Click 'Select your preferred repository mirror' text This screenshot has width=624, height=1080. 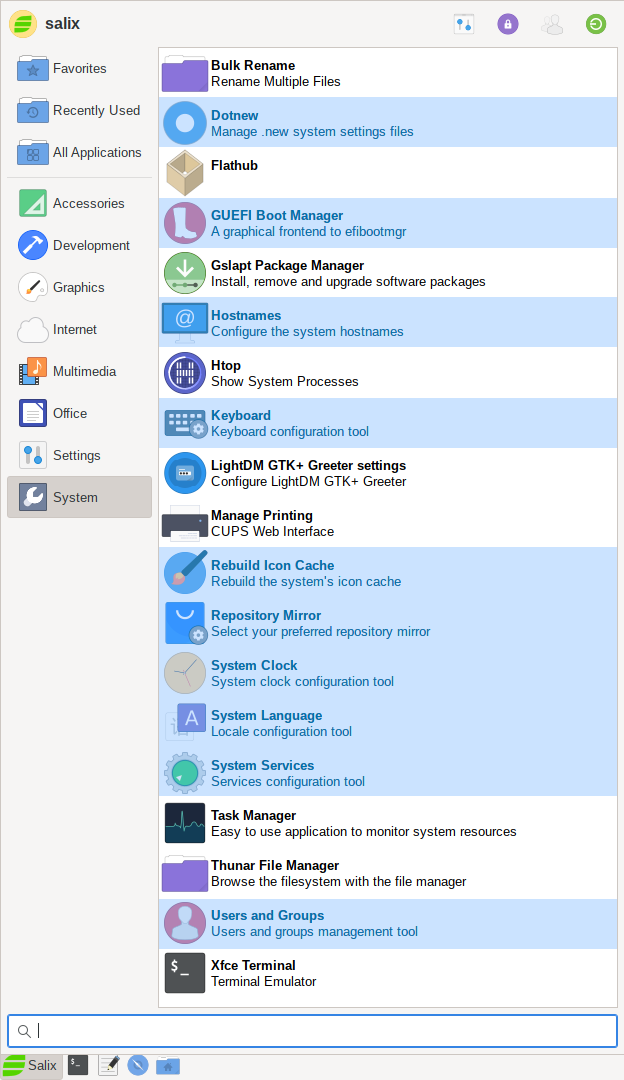pyautogui.click(x=320, y=632)
